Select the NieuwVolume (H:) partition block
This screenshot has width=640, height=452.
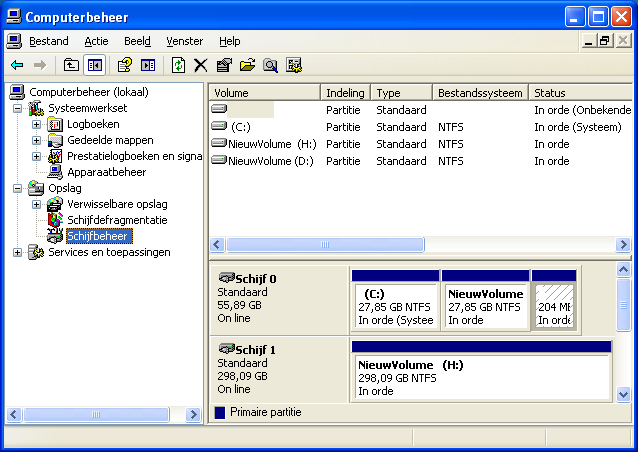481,377
